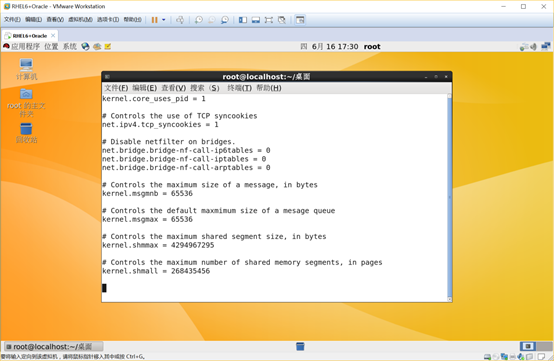Click the VMware printer status icon

click(513, 357)
